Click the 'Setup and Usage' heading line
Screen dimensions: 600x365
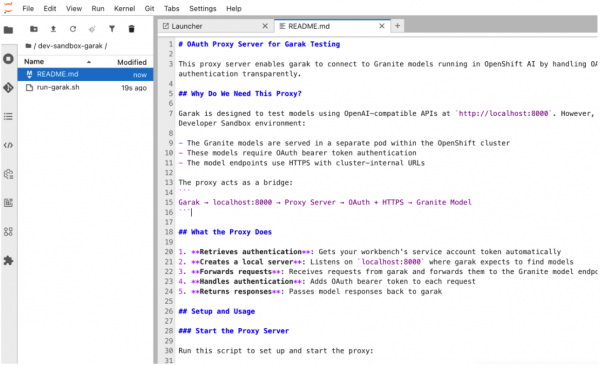point(217,311)
